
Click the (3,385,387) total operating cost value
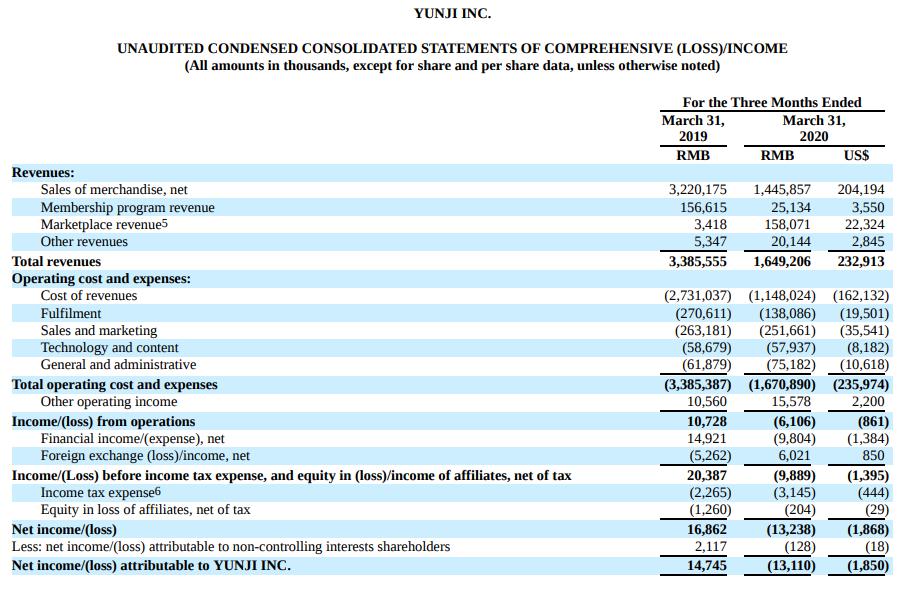click(697, 384)
